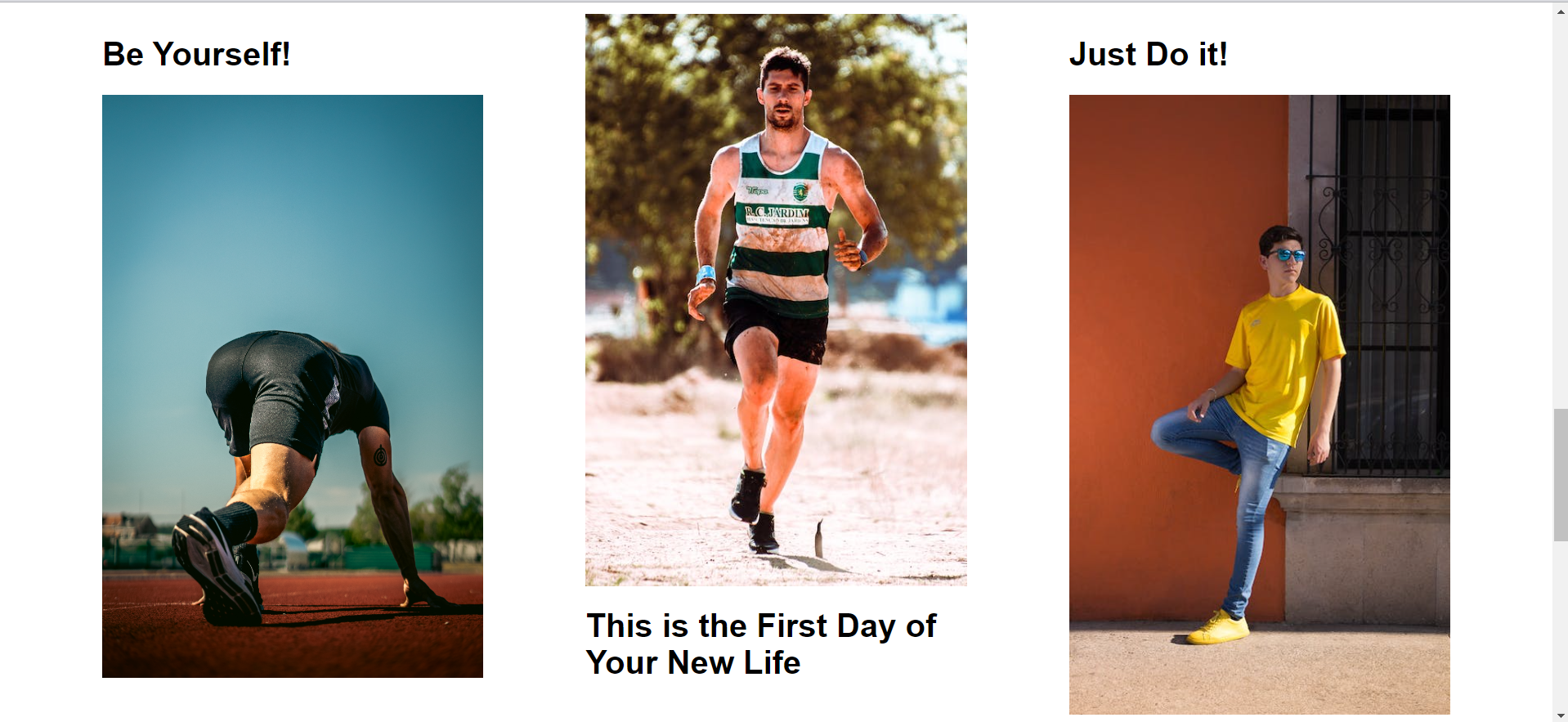Click the scrollbar up arrow

(x=1561, y=9)
